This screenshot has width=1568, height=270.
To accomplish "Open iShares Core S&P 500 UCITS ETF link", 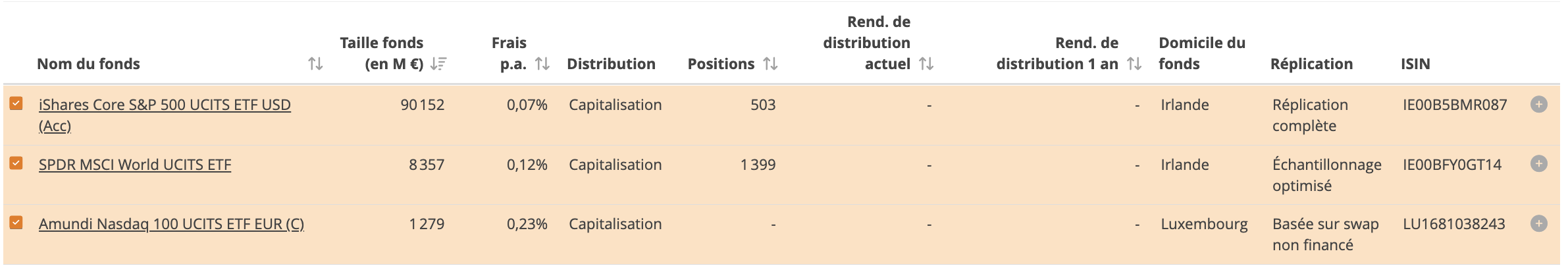I will click(165, 115).
